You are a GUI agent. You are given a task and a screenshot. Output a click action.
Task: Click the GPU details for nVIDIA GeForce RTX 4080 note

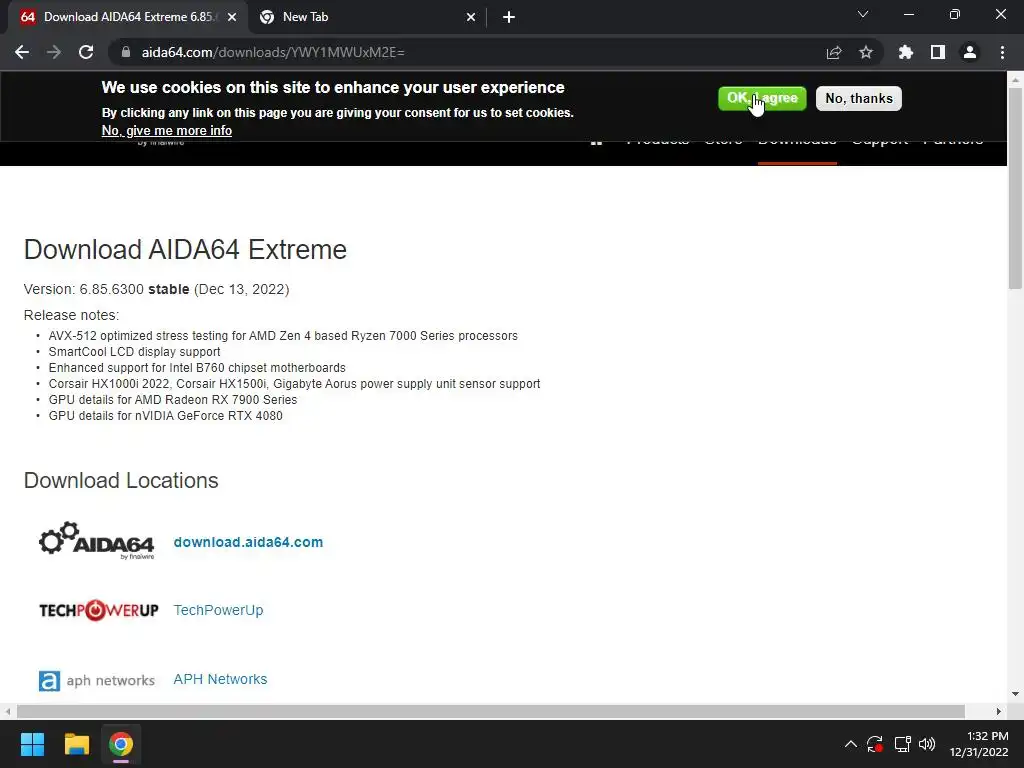coord(166,416)
